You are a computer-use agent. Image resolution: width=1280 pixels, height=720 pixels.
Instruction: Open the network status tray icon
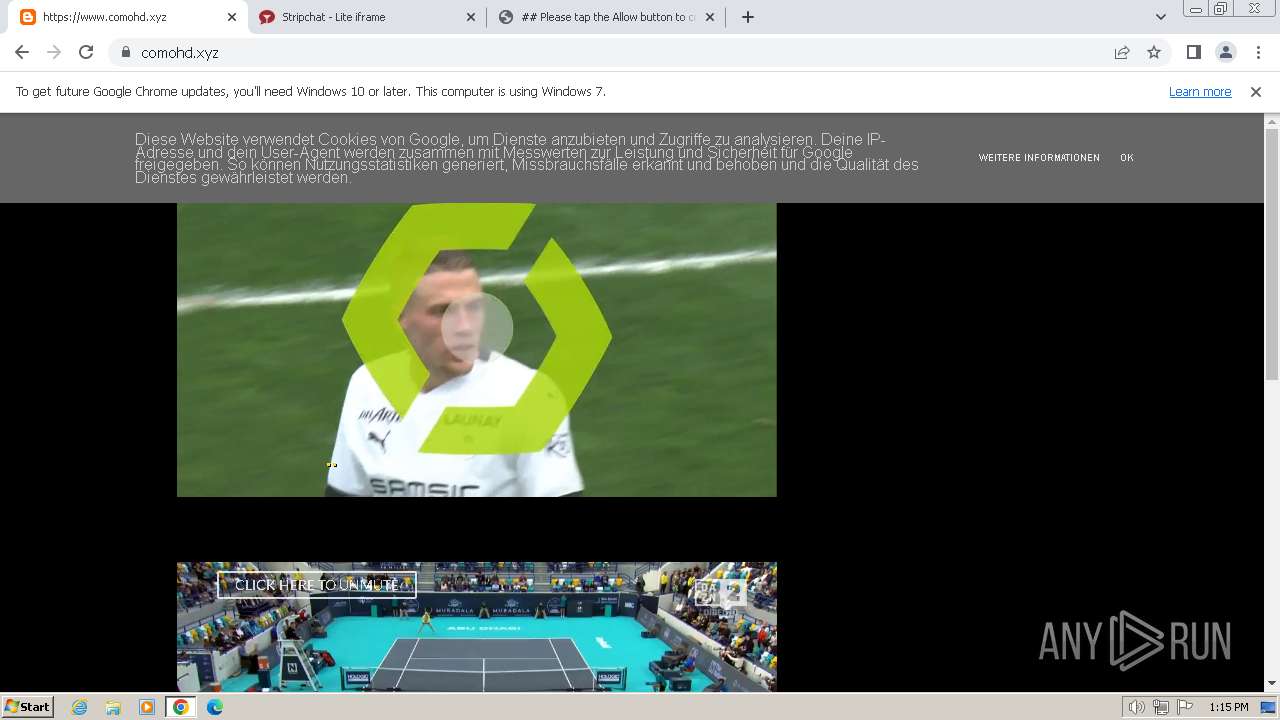pos(1161,707)
